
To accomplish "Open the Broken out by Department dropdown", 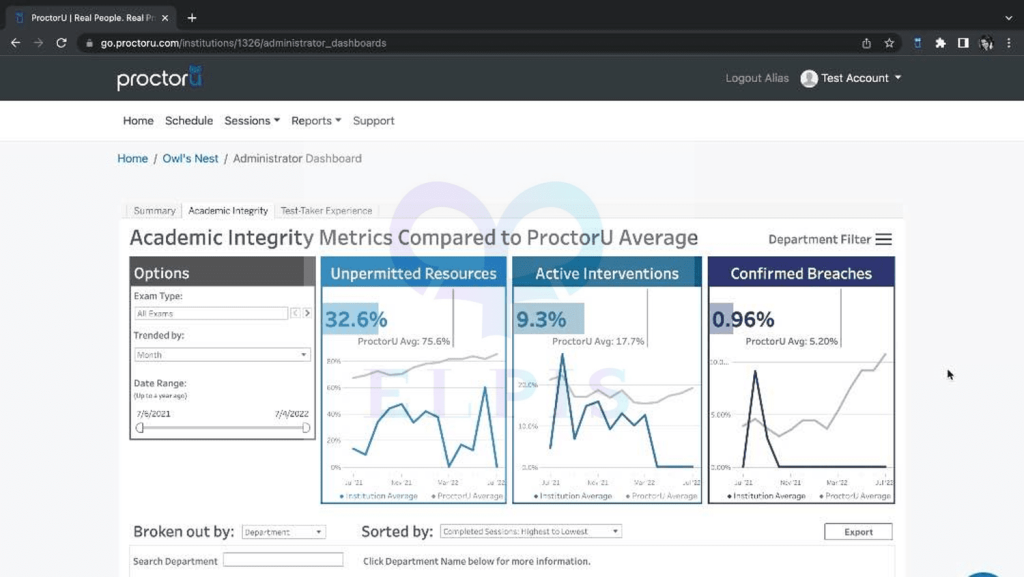I will pos(283,532).
